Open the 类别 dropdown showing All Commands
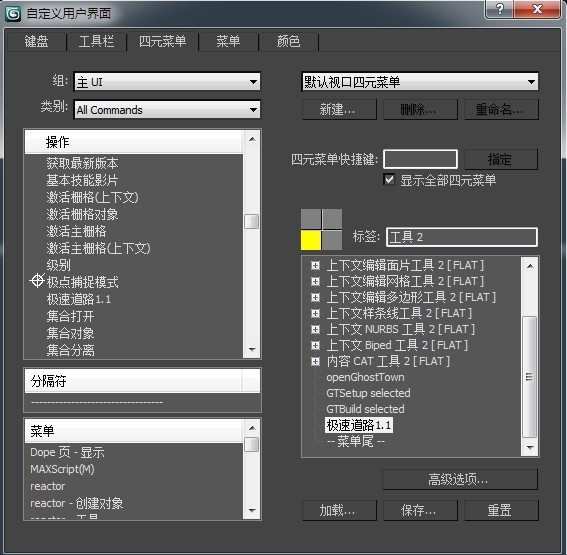 [x=167, y=110]
